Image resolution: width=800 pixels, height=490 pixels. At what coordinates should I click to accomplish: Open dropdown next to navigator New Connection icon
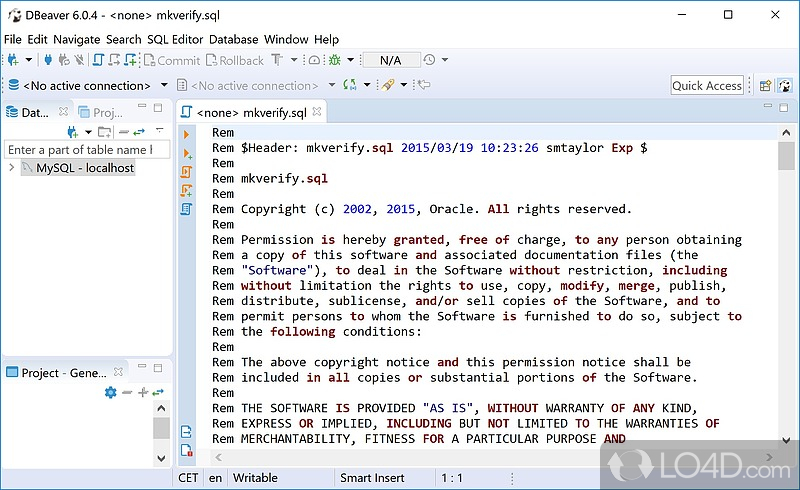[x=88, y=132]
